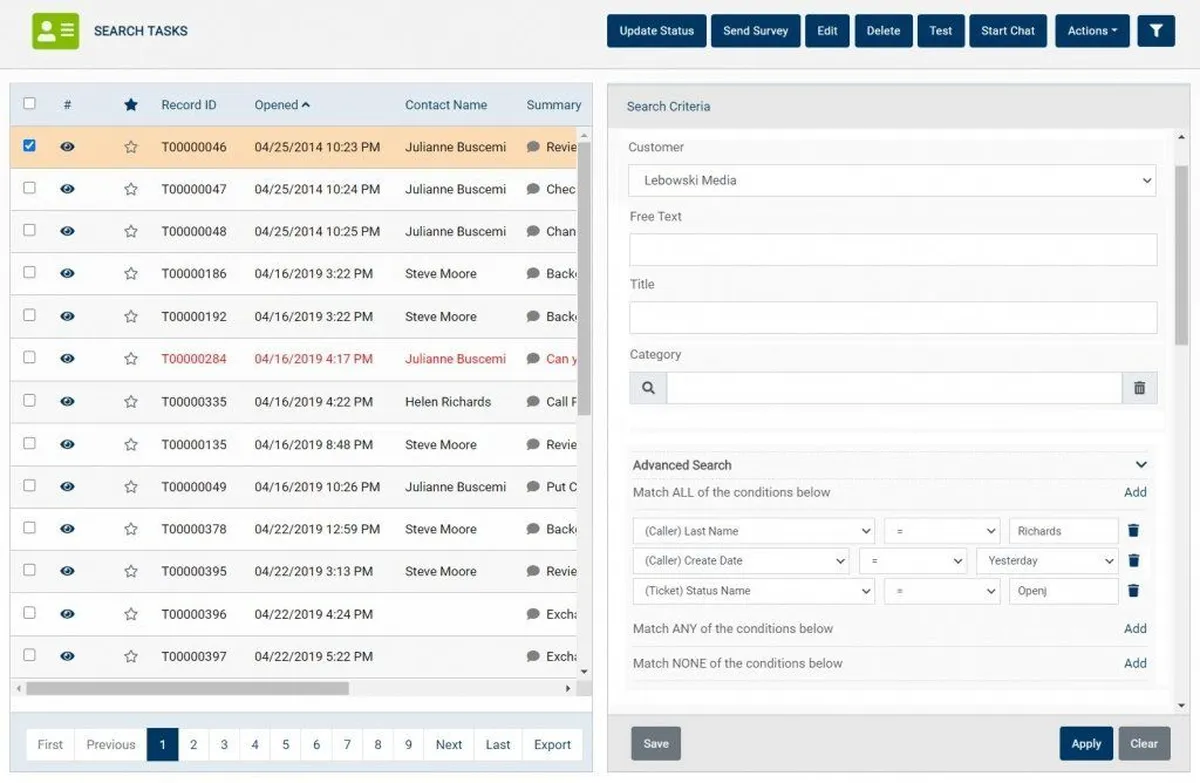Viewport: 1200px width, 783px height.
Task: Delete the (Caller) Last Name condition
Action: pyautogui.click(x=1133, y=531)
